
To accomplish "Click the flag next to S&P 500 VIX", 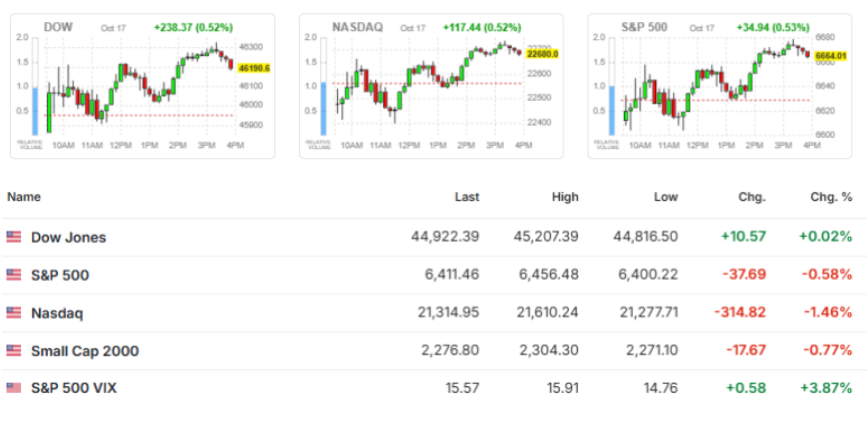I will (x=14, y=388).
